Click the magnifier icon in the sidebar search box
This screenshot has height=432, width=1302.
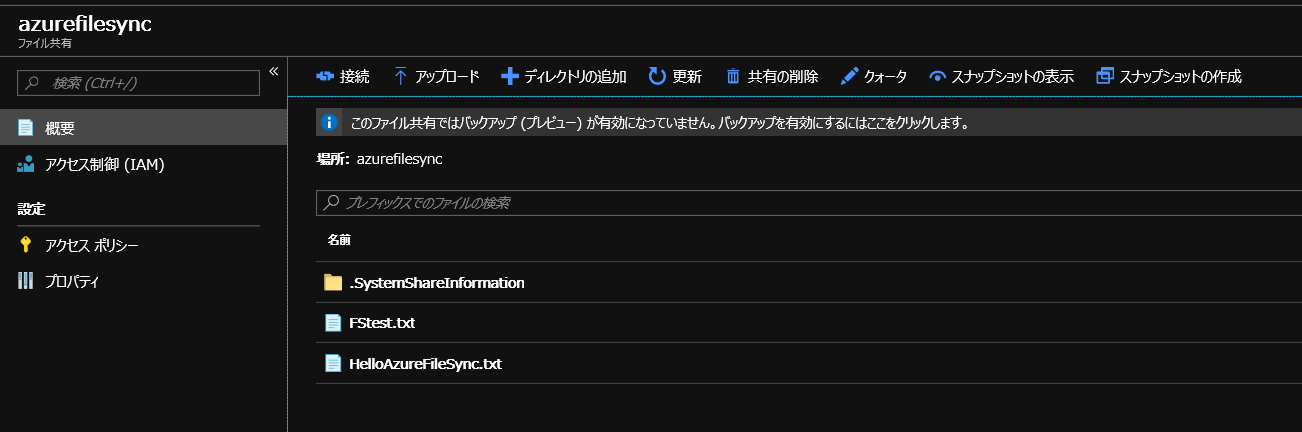(x=32, y=83)
